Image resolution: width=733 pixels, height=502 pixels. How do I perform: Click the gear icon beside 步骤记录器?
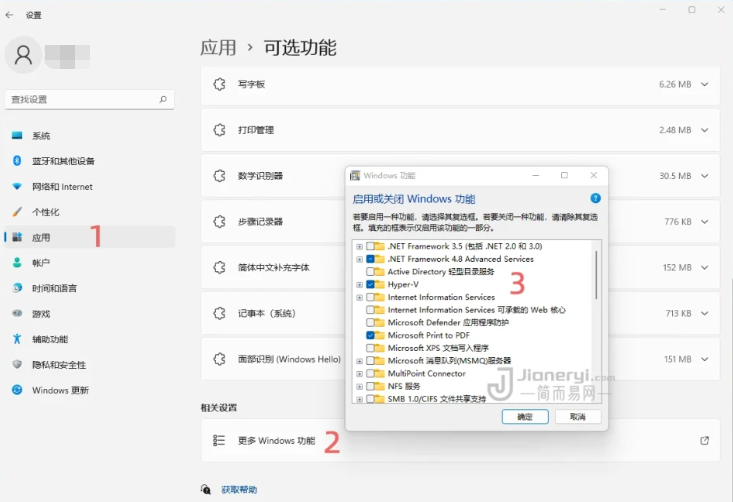[x=219, y=222]
